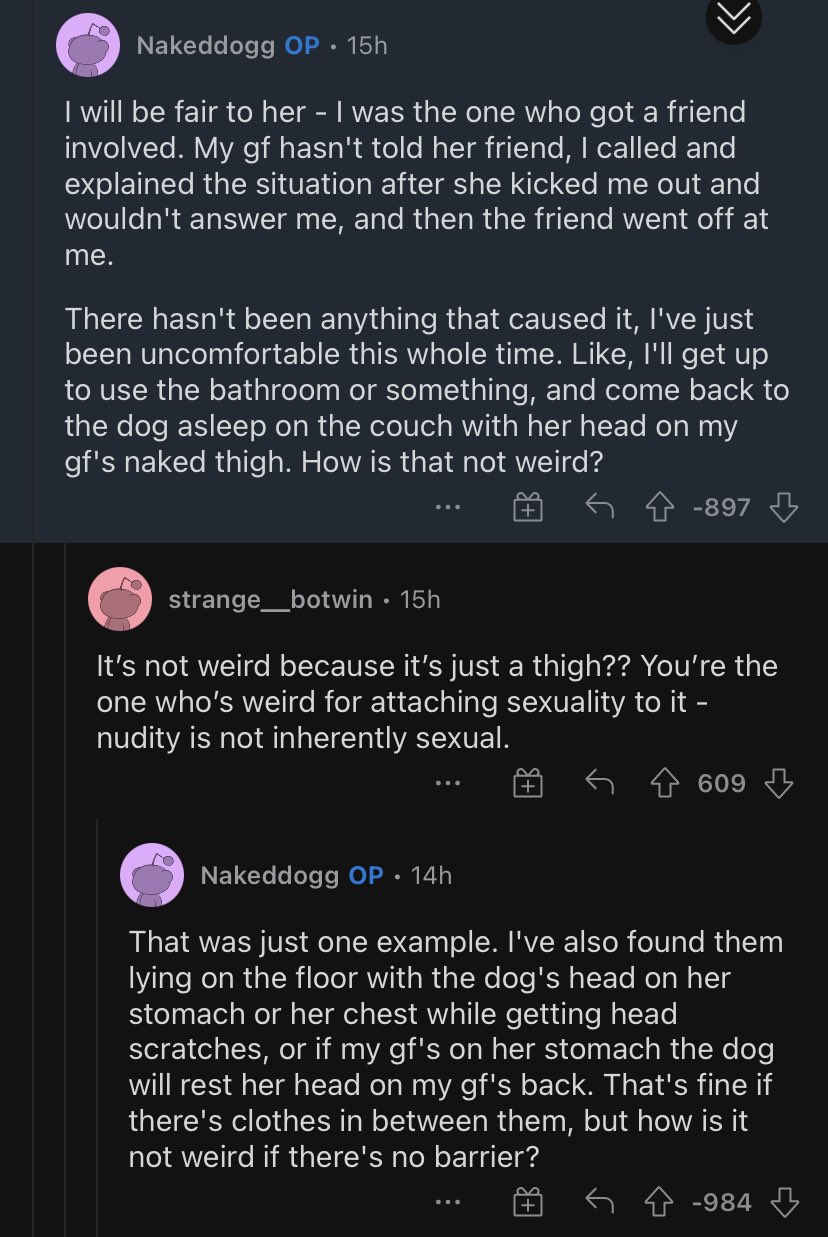Give an award to Nakeddogg's first comment
Image resolution: width=828 pixels, height=1237 pixels.
526,506
